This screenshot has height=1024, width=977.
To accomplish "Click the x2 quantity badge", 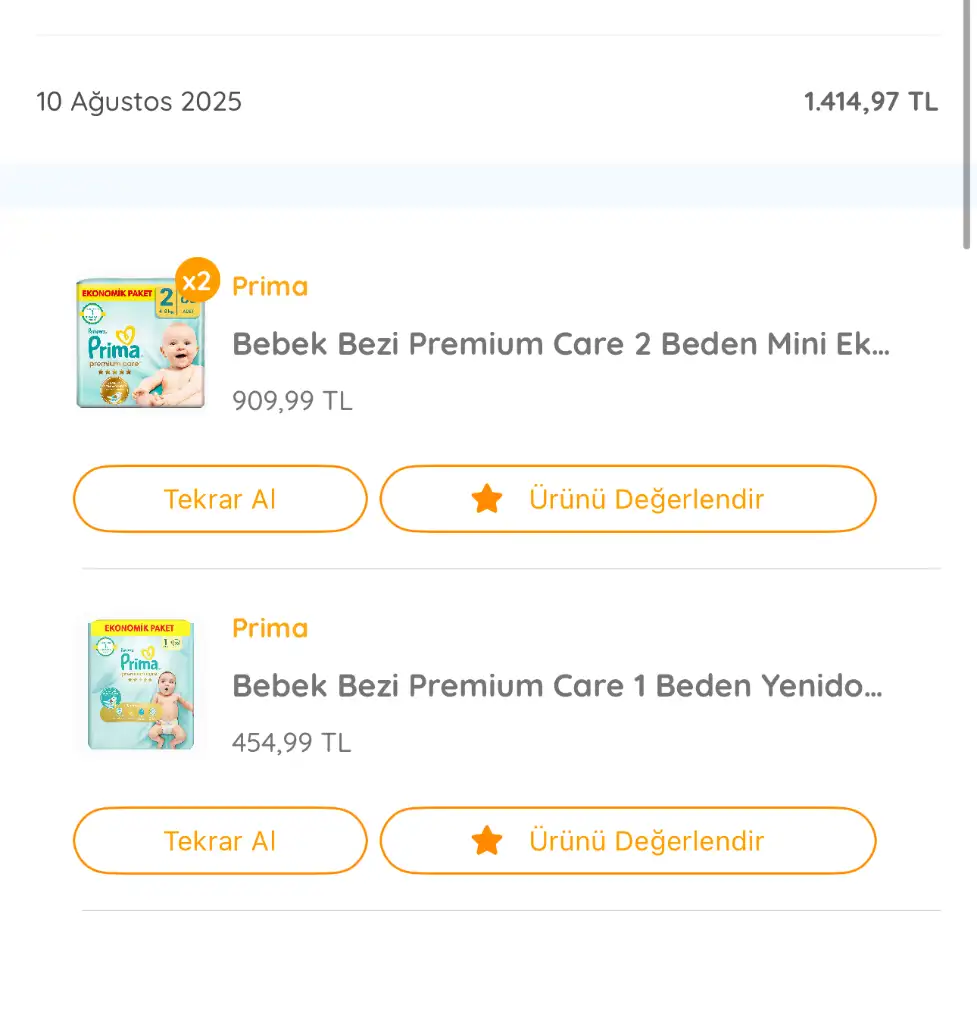I will (x=196, y=280).
